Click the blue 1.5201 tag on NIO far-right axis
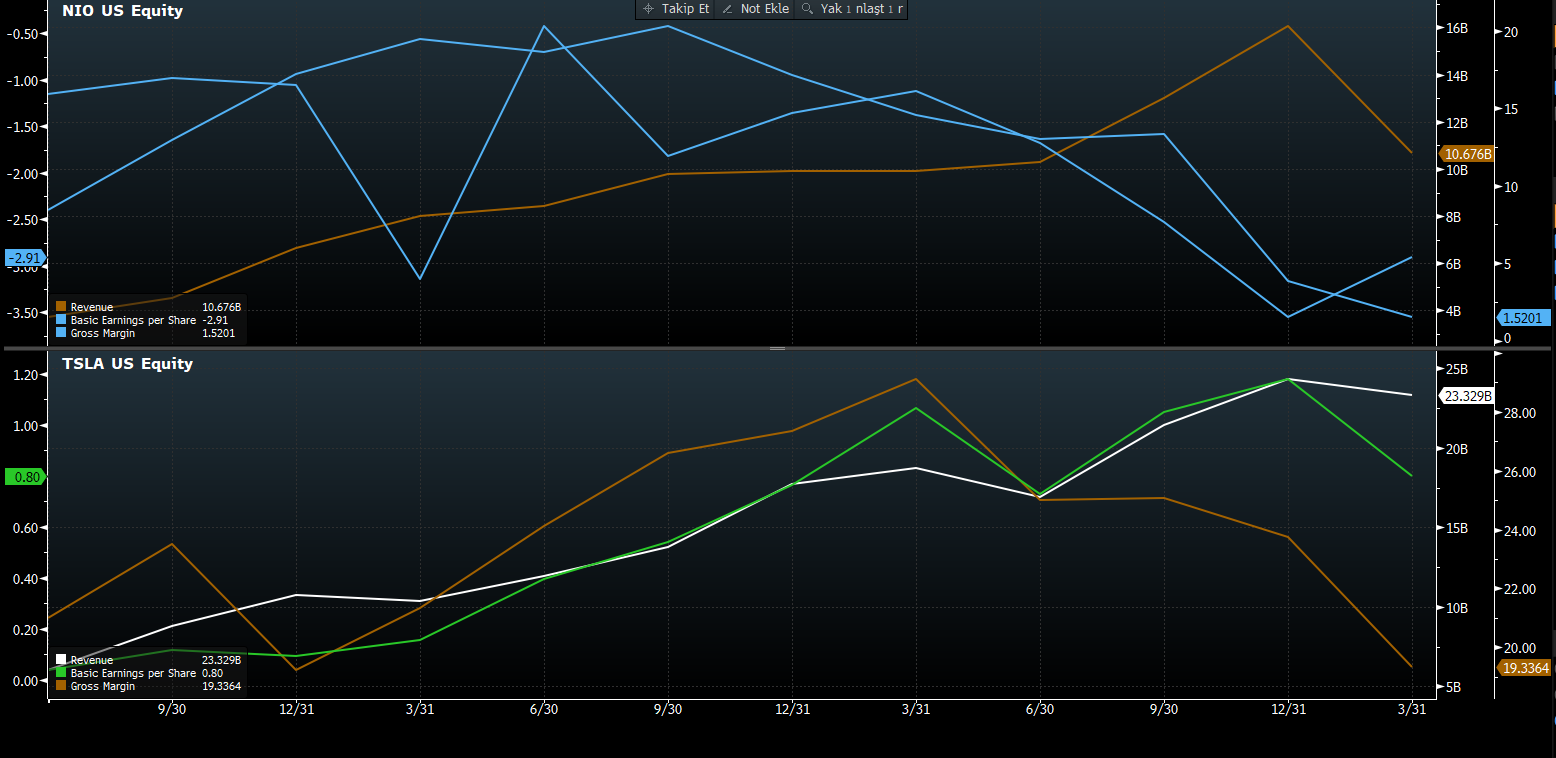Screen dimensions: 1556x758 click(x=1525, y=318)
